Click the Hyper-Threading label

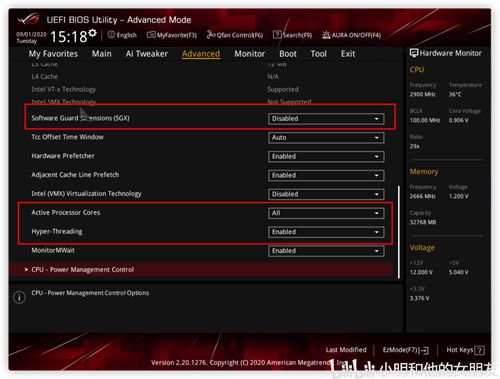pos(57,231)
